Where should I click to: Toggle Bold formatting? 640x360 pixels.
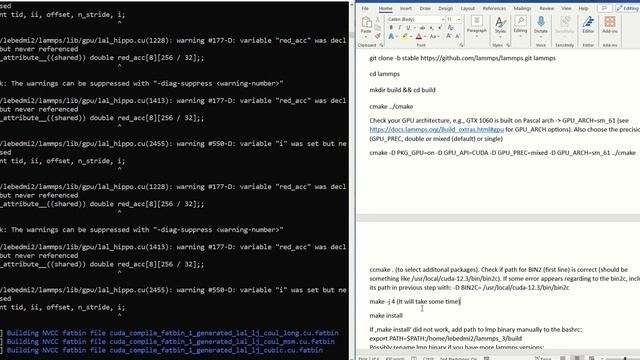(x=391, y=28)
